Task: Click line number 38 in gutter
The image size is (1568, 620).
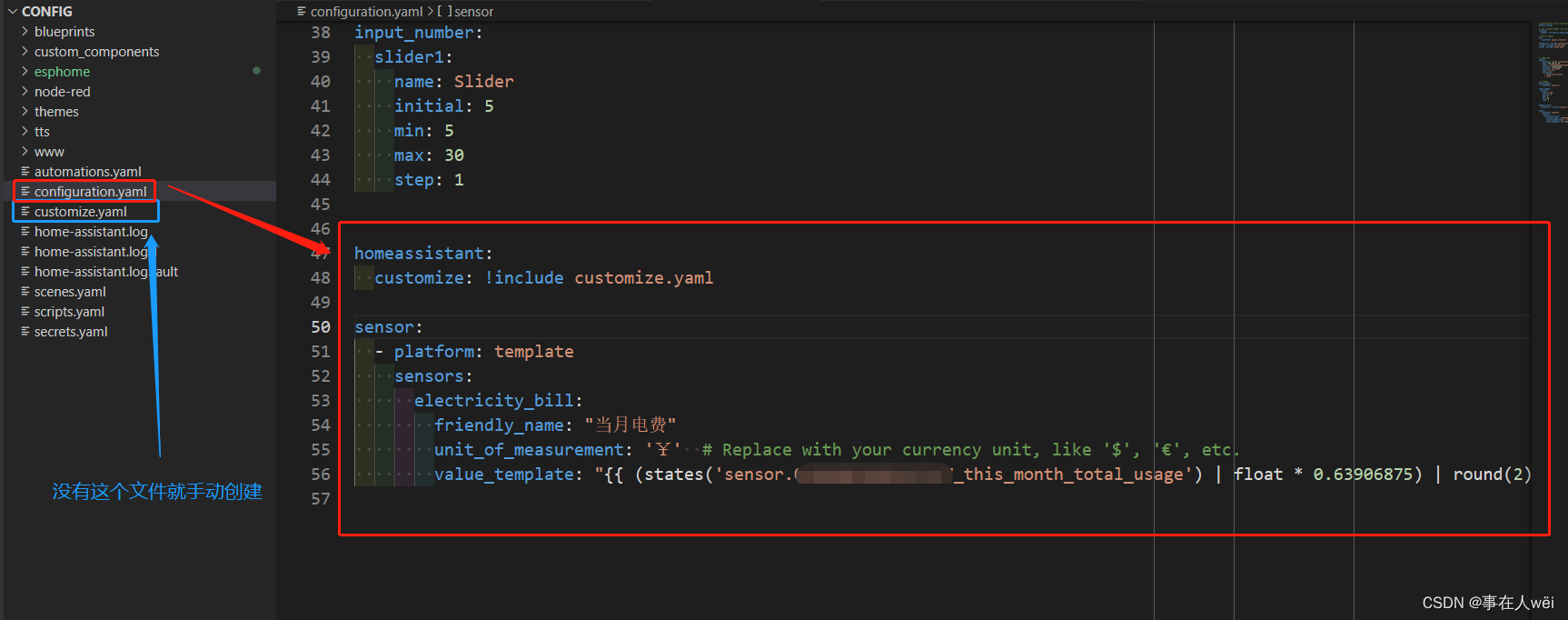Action: [321, 33]
